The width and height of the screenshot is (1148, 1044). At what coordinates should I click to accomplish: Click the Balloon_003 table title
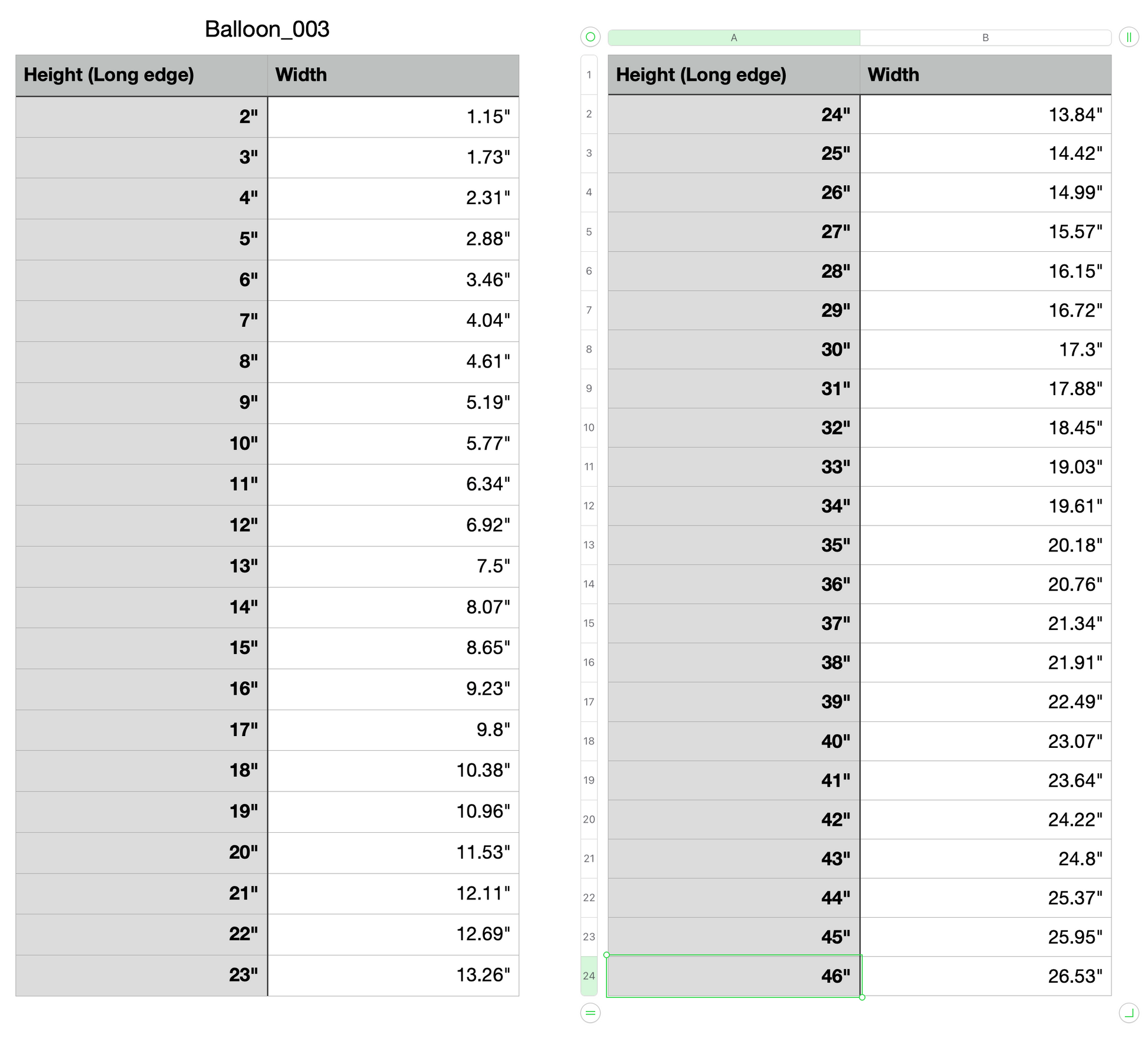coord(267,29)
